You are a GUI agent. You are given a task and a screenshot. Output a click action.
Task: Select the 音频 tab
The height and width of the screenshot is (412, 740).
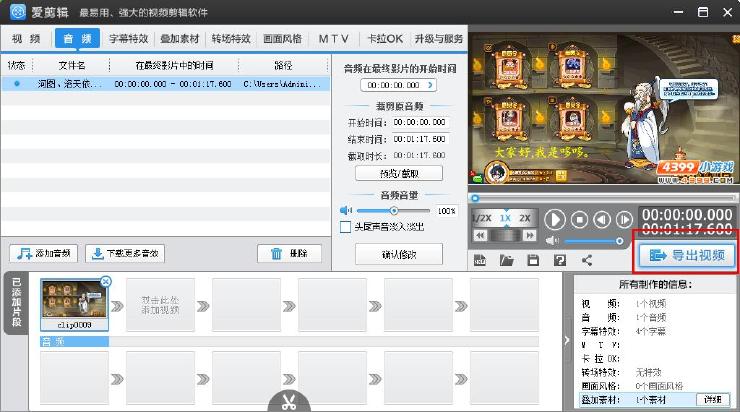(77, 38)
